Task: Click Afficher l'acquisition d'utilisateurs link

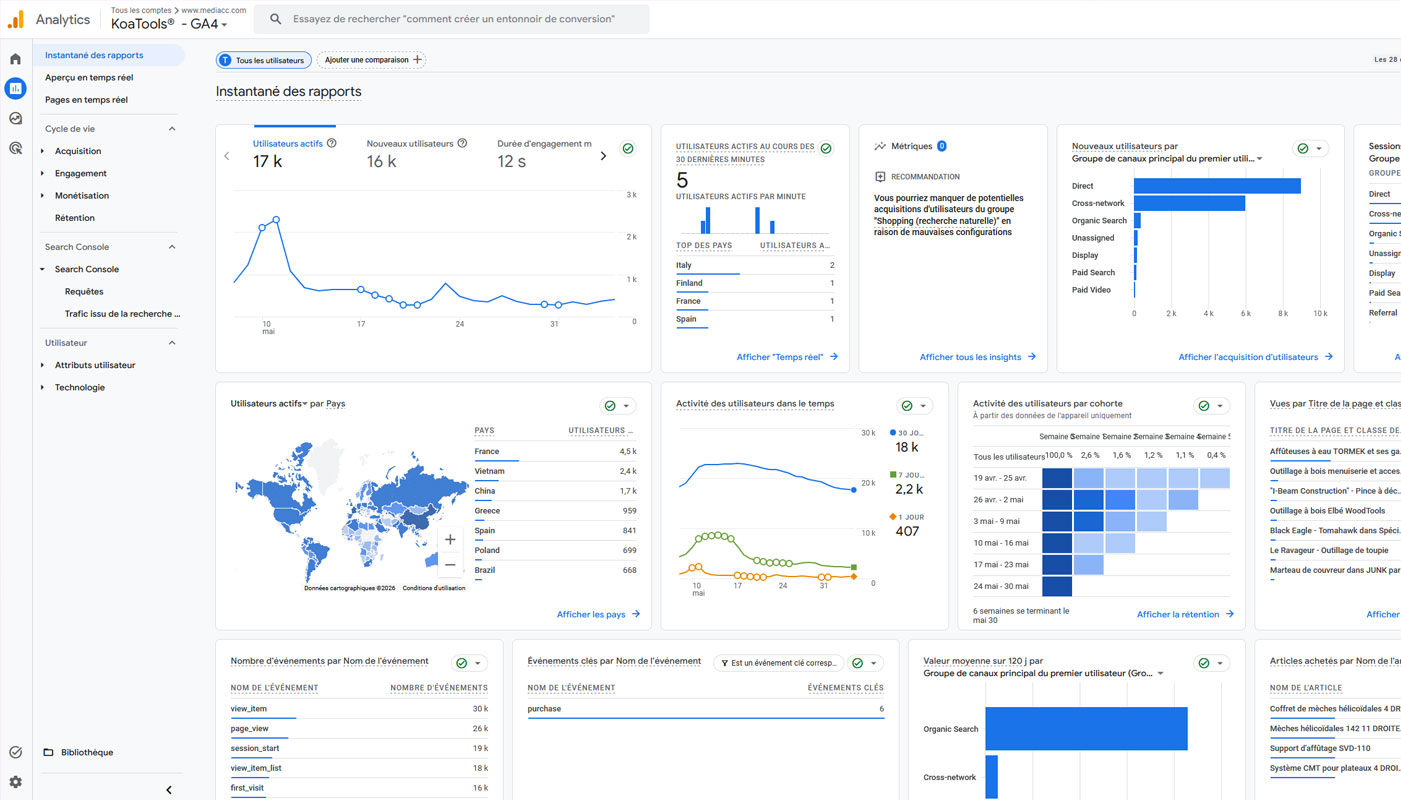Action: coord(1255,357)
